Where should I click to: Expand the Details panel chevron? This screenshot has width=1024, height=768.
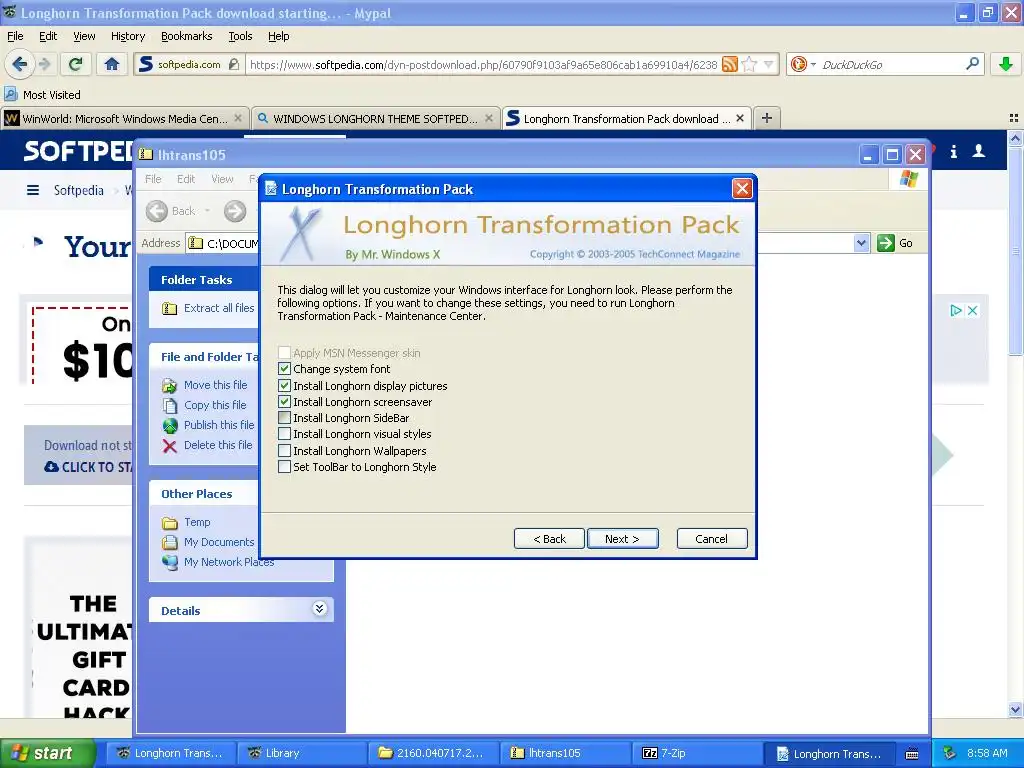[319, 609]
